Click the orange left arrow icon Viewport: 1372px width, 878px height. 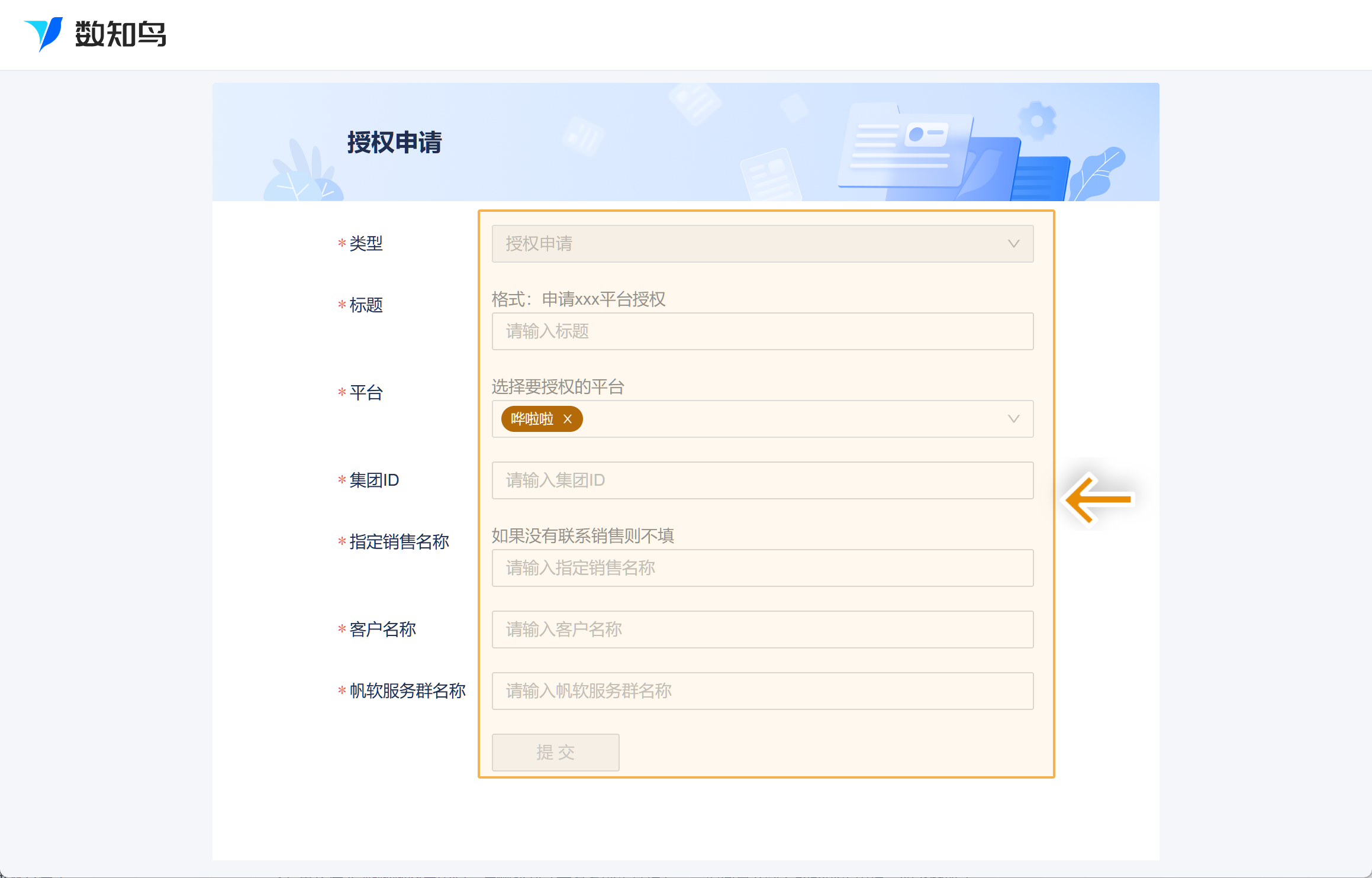tap(1098, 499)
